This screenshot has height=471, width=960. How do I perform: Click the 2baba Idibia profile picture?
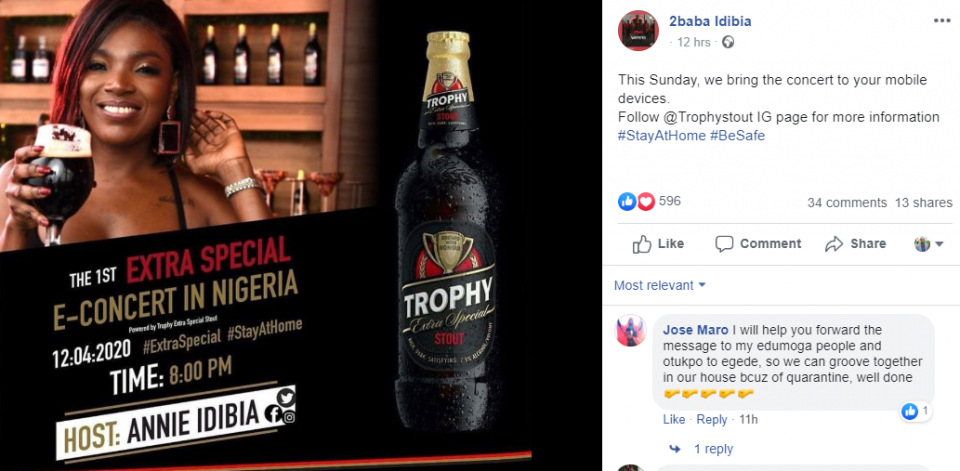click(639, 31)
